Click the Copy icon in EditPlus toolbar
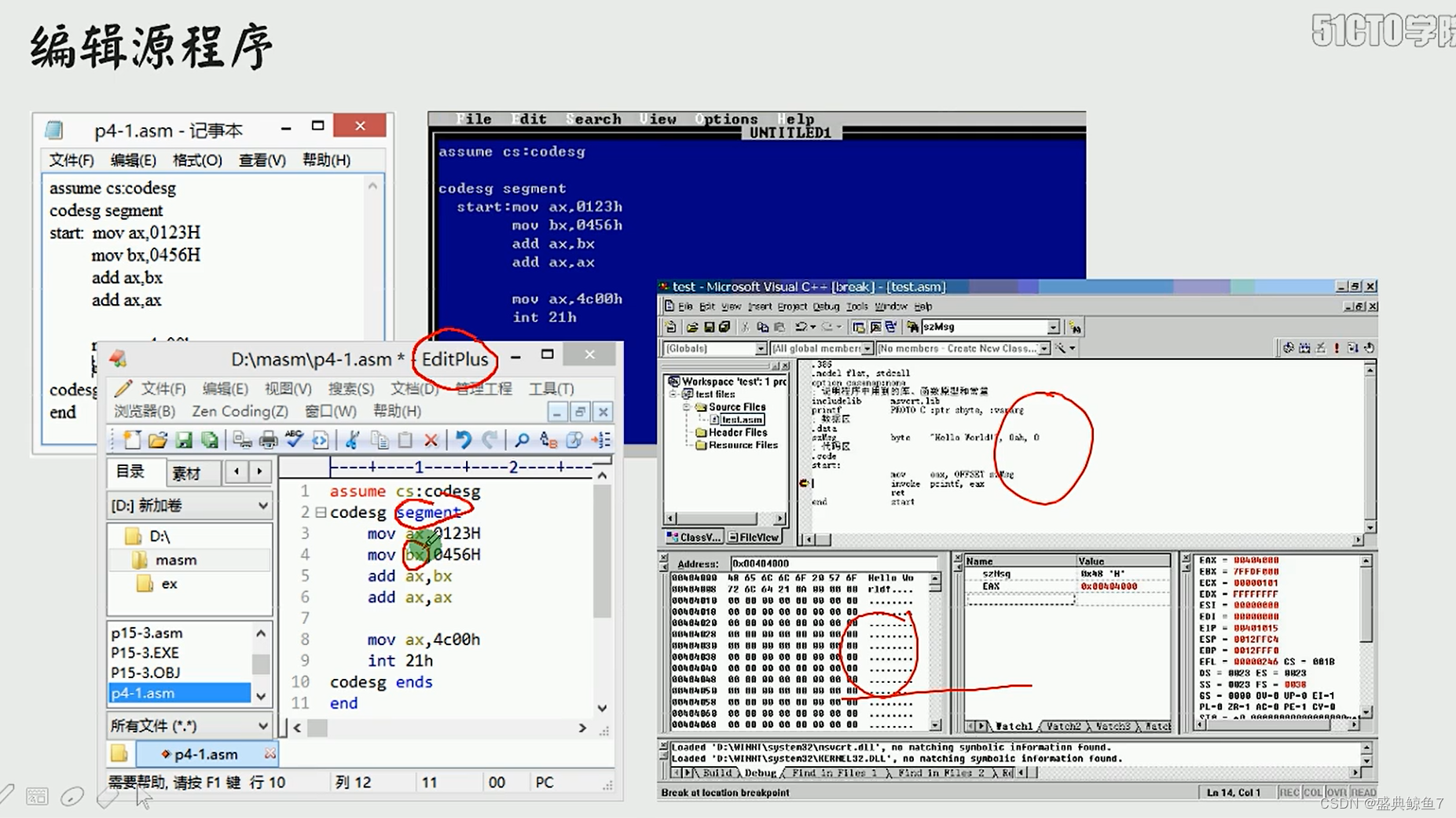Image resolution: width=1456 pixels, height=818 pixels. click(x=380, y=440)
